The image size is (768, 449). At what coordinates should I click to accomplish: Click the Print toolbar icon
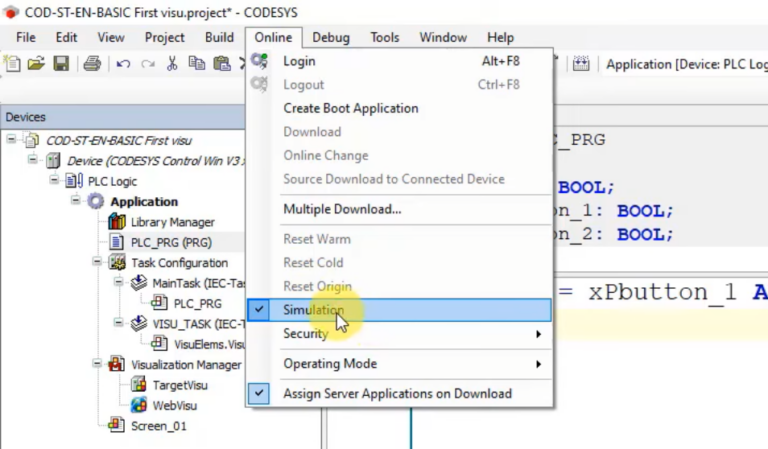[92, 64]
